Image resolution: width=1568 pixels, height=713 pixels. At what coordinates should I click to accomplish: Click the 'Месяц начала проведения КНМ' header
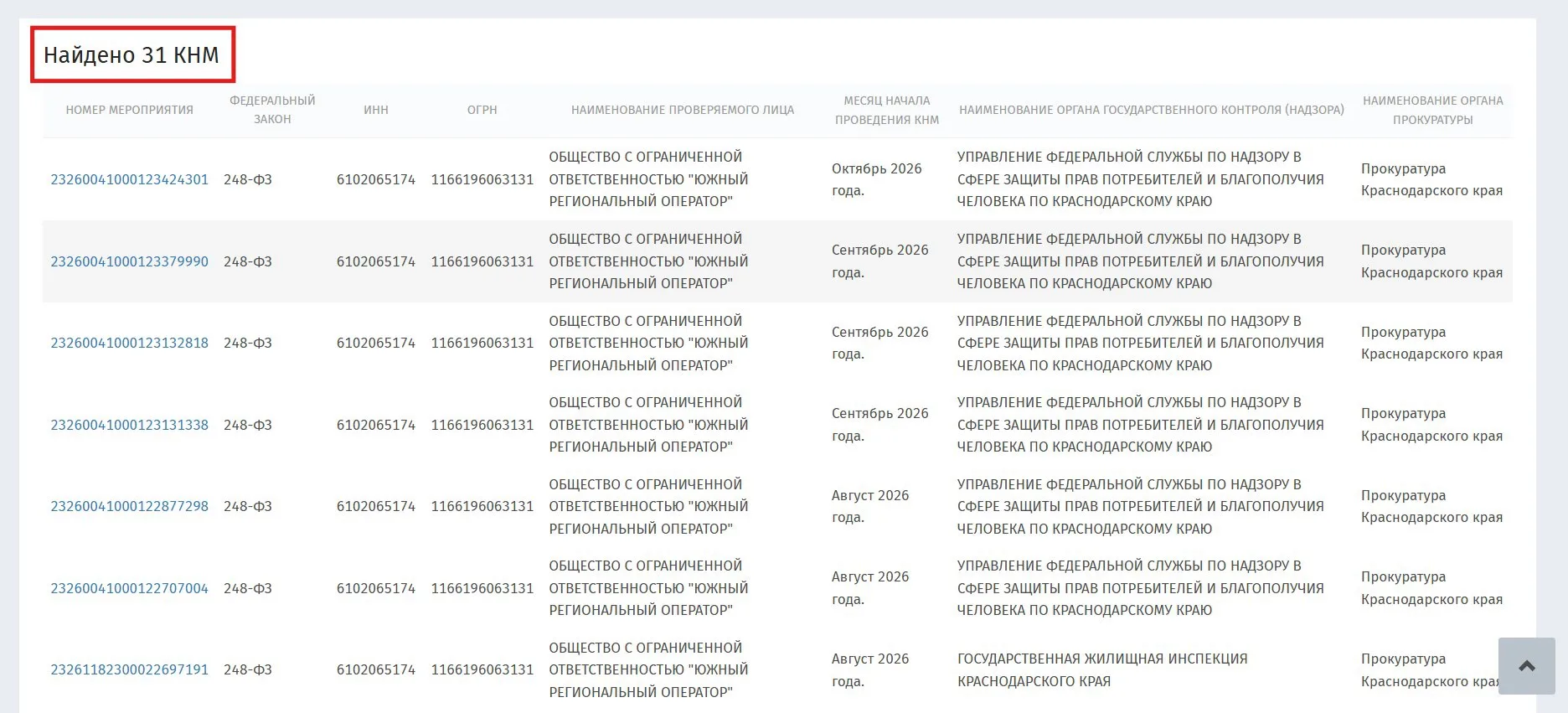click(887, 110)
